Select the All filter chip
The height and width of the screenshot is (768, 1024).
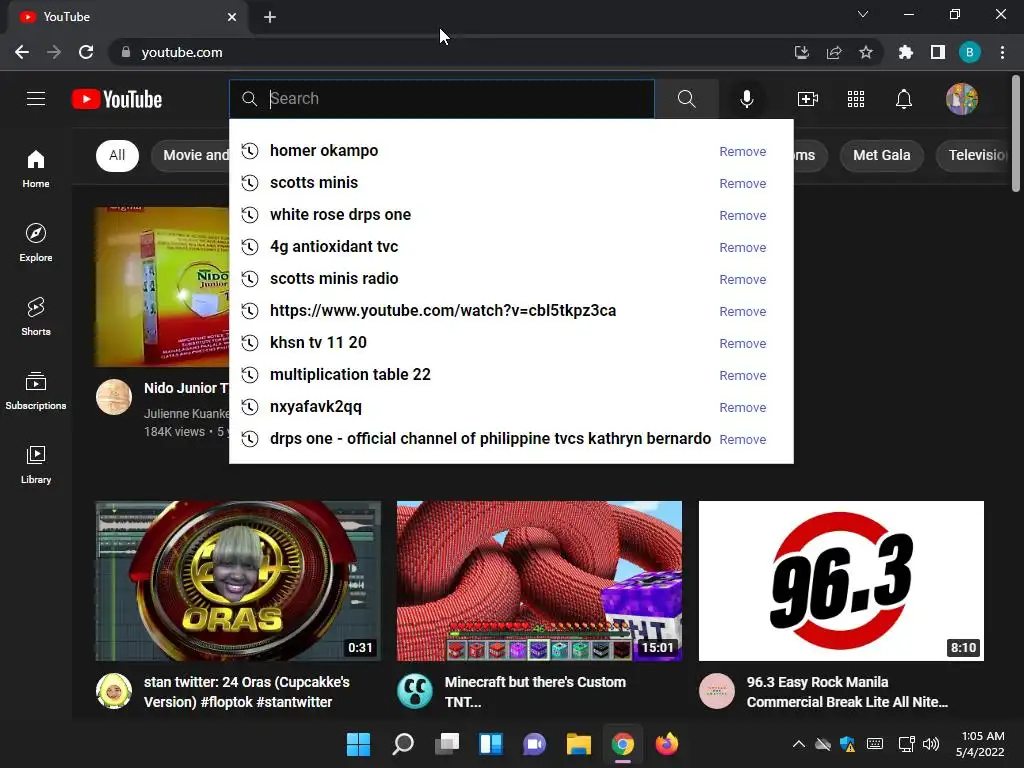(118, 155)
